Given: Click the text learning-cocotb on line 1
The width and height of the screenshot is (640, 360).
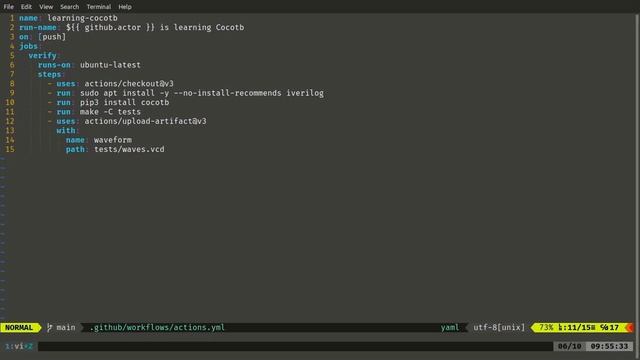Looking at the screenshot, I should coord(82,18).
